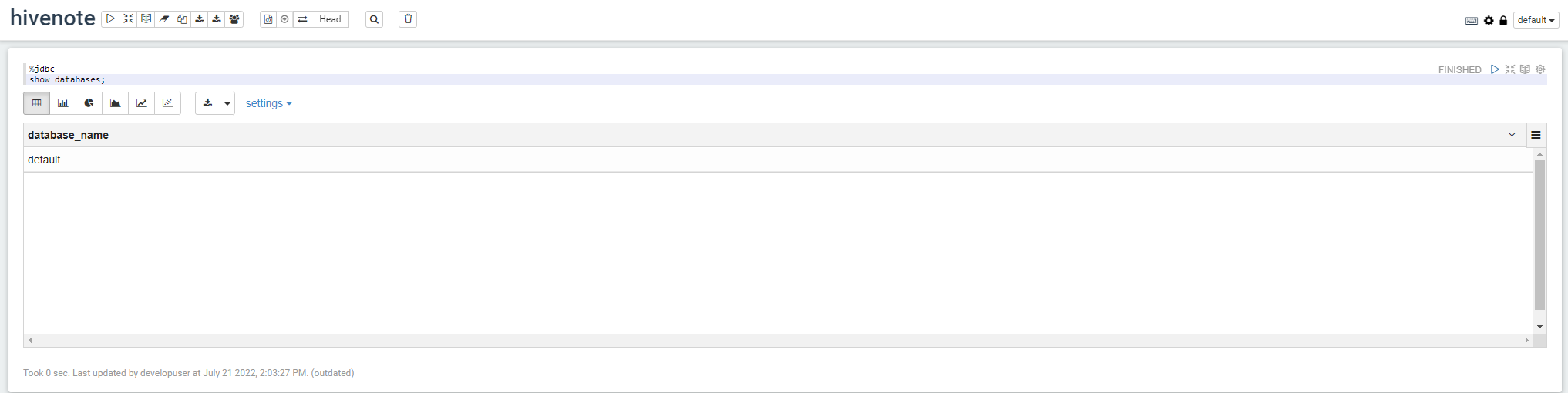The image size is (1568, 393).
Task: Click the search magnifier button
Action: (x=374, y=19)
